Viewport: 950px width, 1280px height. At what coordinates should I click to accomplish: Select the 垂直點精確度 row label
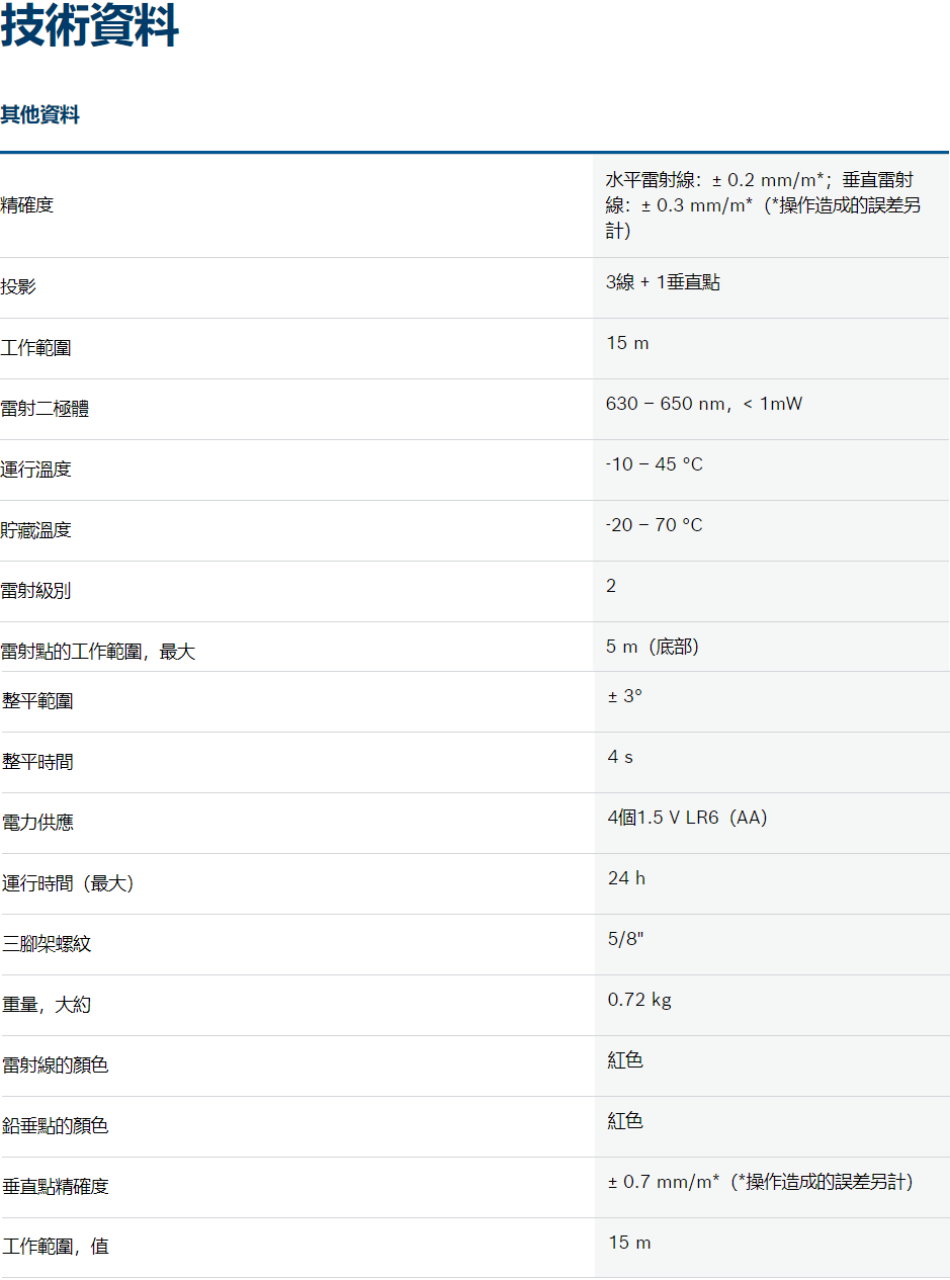point(55,1187)
